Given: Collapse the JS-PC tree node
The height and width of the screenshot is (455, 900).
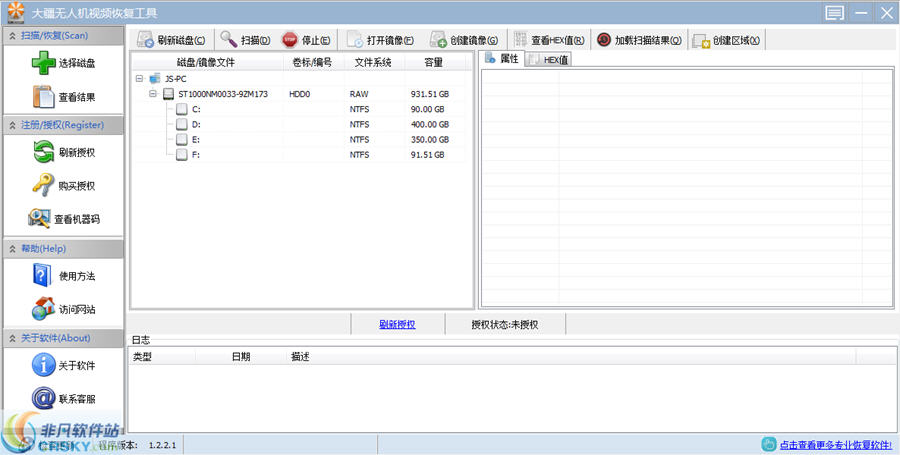Looking at the screenshot, I should pyautogui.click(x=139, y=79).
